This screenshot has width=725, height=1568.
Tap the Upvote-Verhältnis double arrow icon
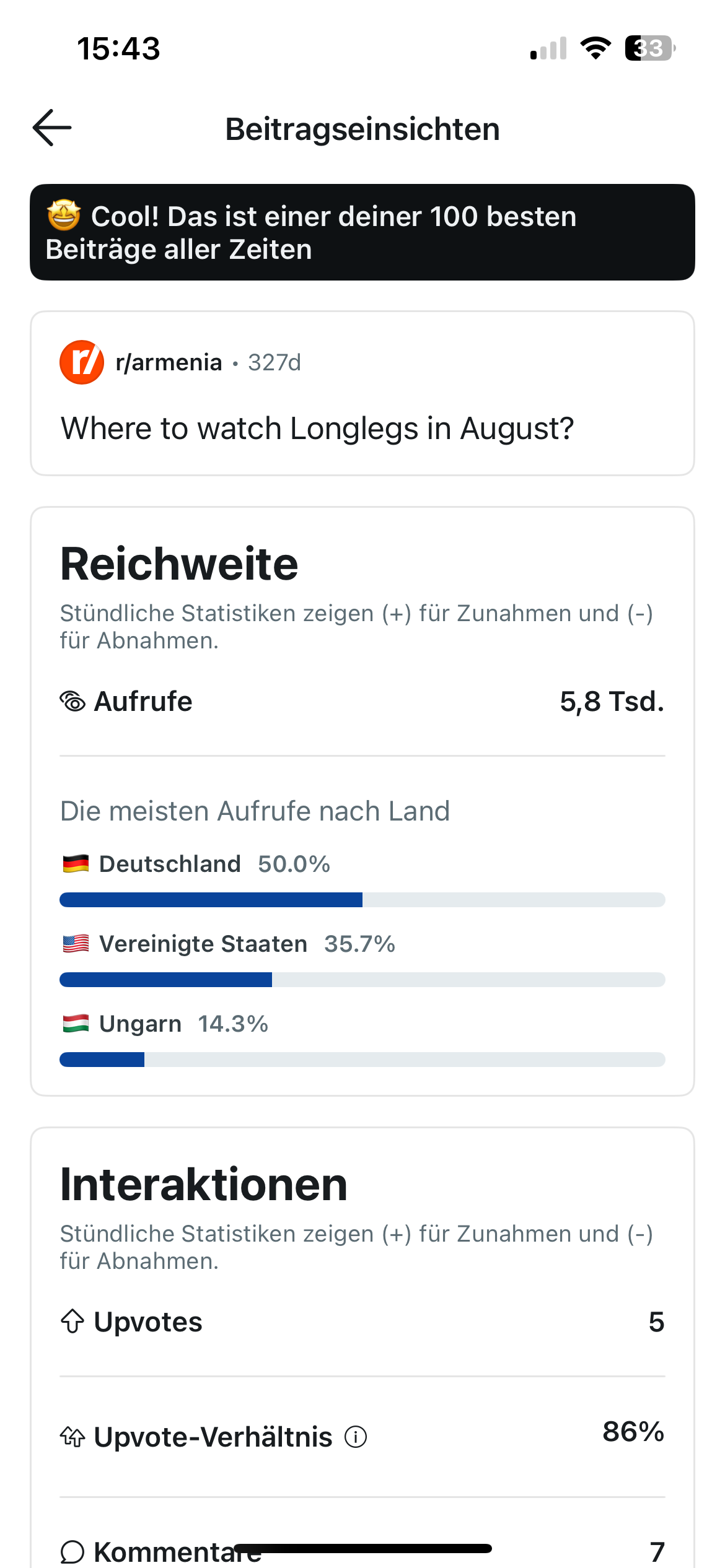[x=72, y=1437]
